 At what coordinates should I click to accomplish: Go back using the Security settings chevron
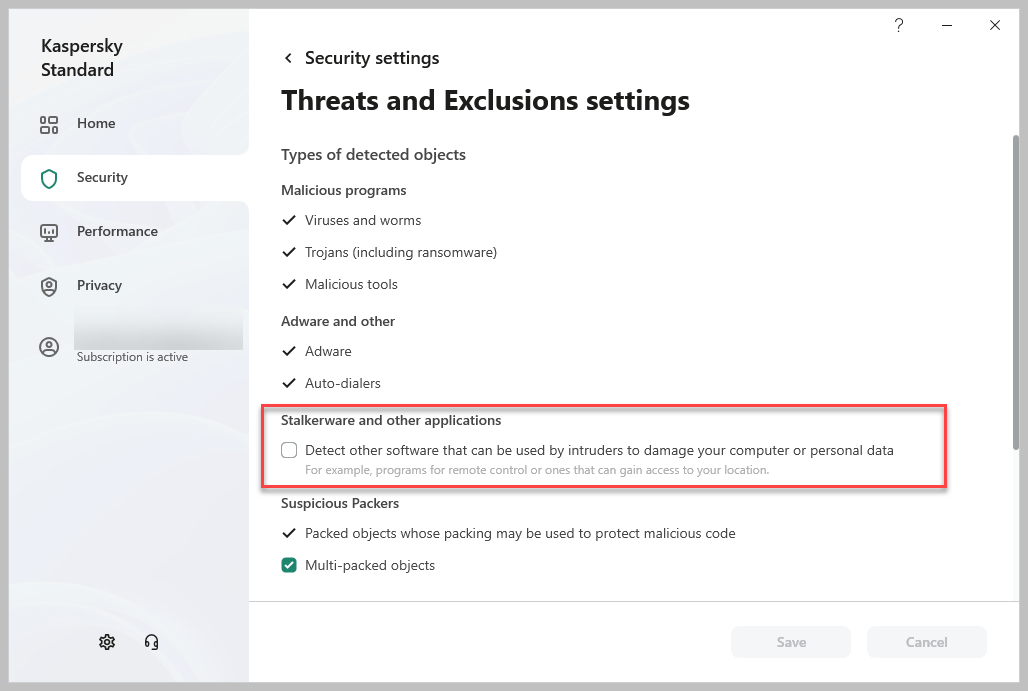(x=288, y=58)
